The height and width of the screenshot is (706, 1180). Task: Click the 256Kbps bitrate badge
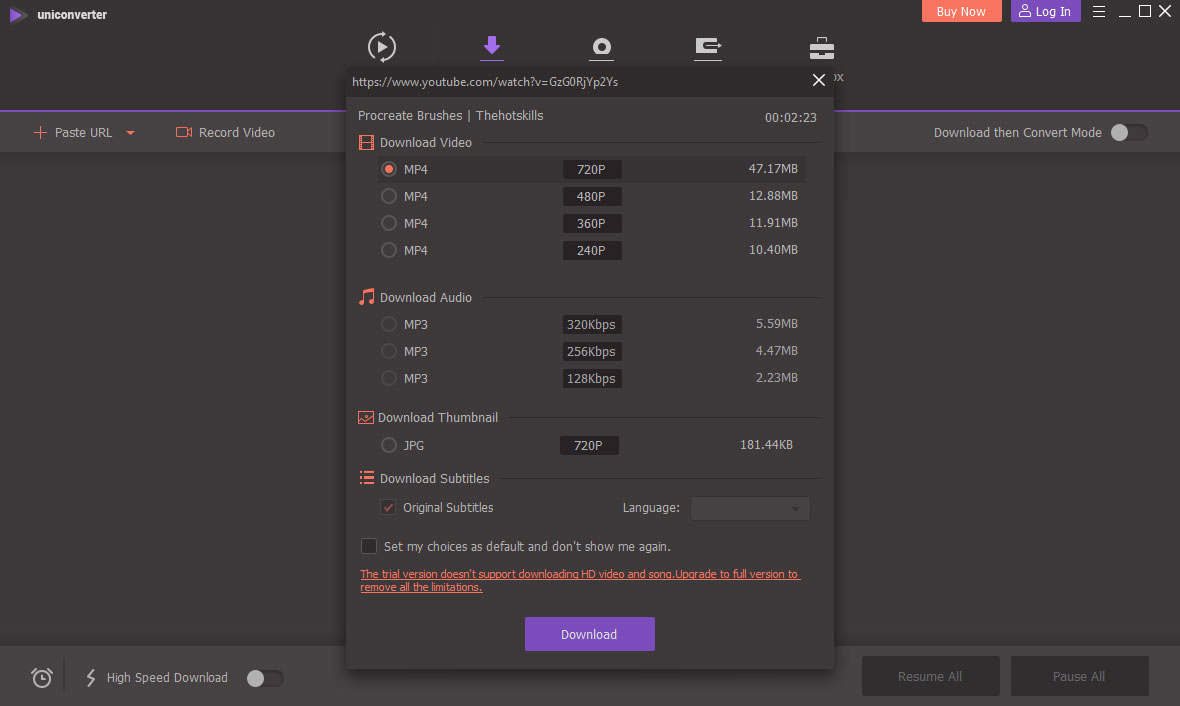click(592, 351)
